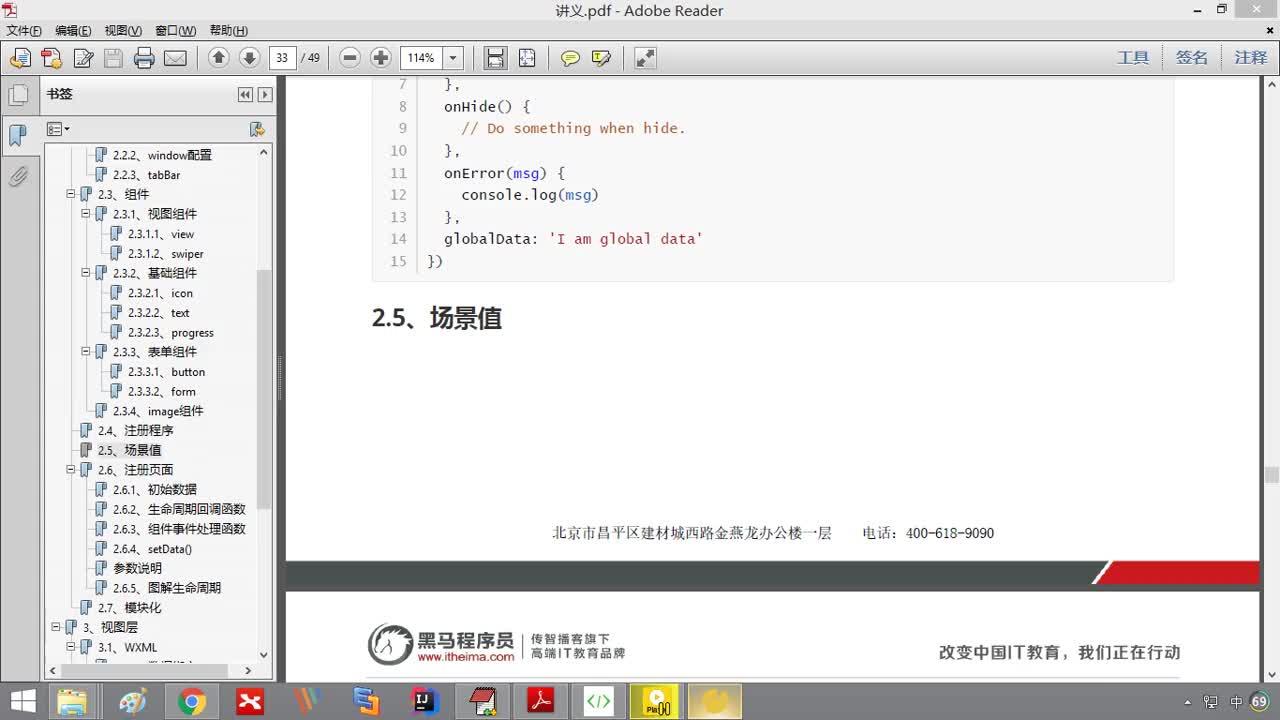Collapse the 2.3.1、视图组件 node
1280x720 pixels.
click(86, 214)
